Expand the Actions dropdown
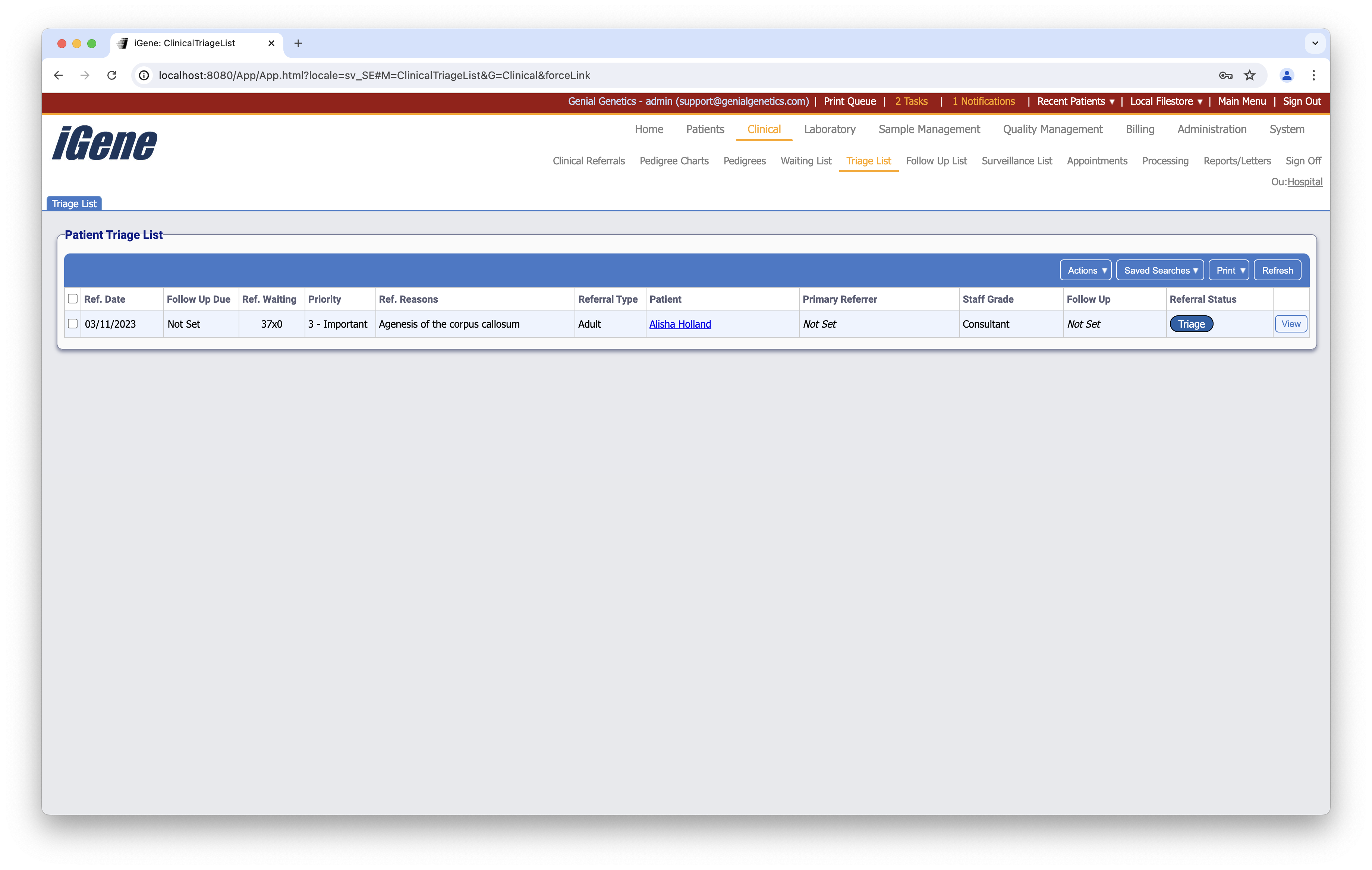This screenshot has width=1372, height=870. pyautogui.click(x=1086, y=270)
